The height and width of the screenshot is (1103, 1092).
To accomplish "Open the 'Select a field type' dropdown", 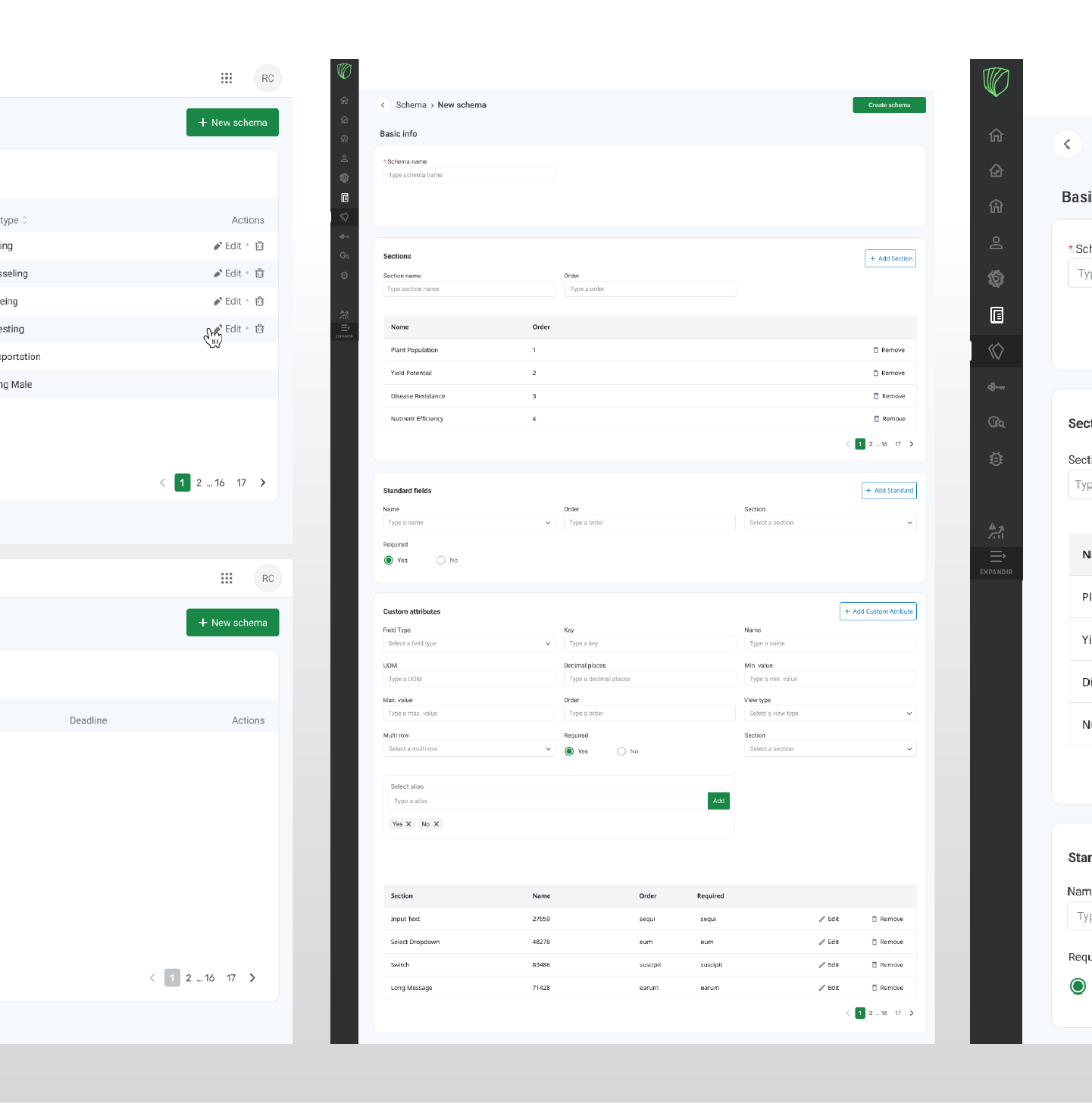I will click(468, 643).
